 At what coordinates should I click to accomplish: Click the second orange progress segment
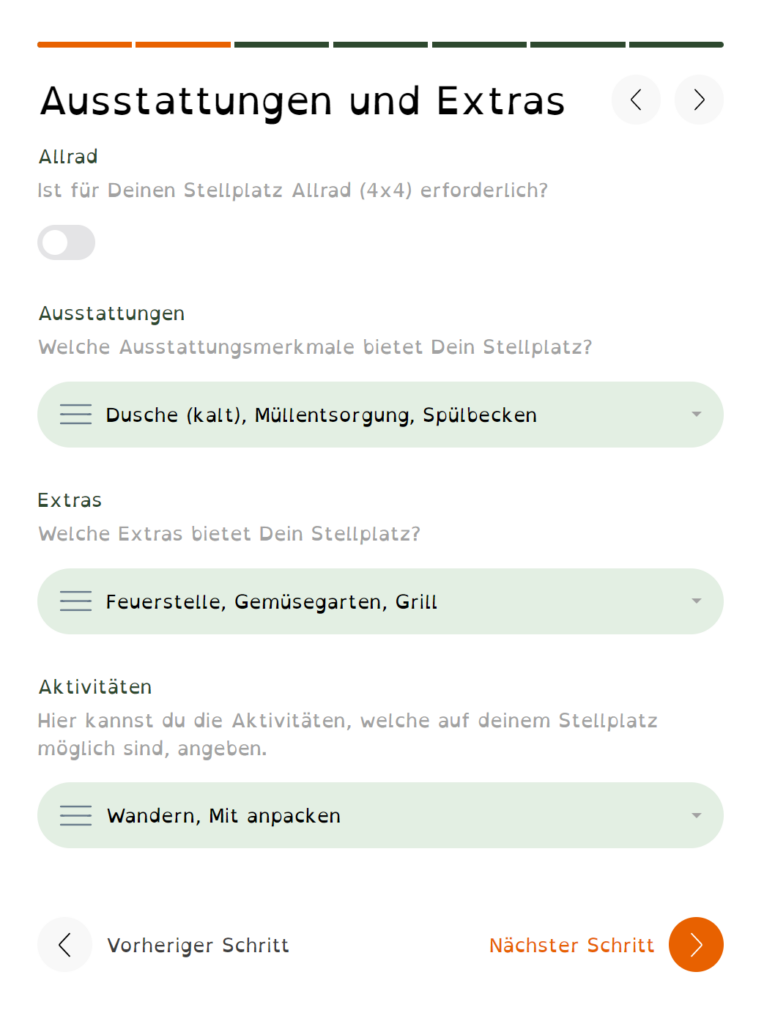click(x=182, y=44)
